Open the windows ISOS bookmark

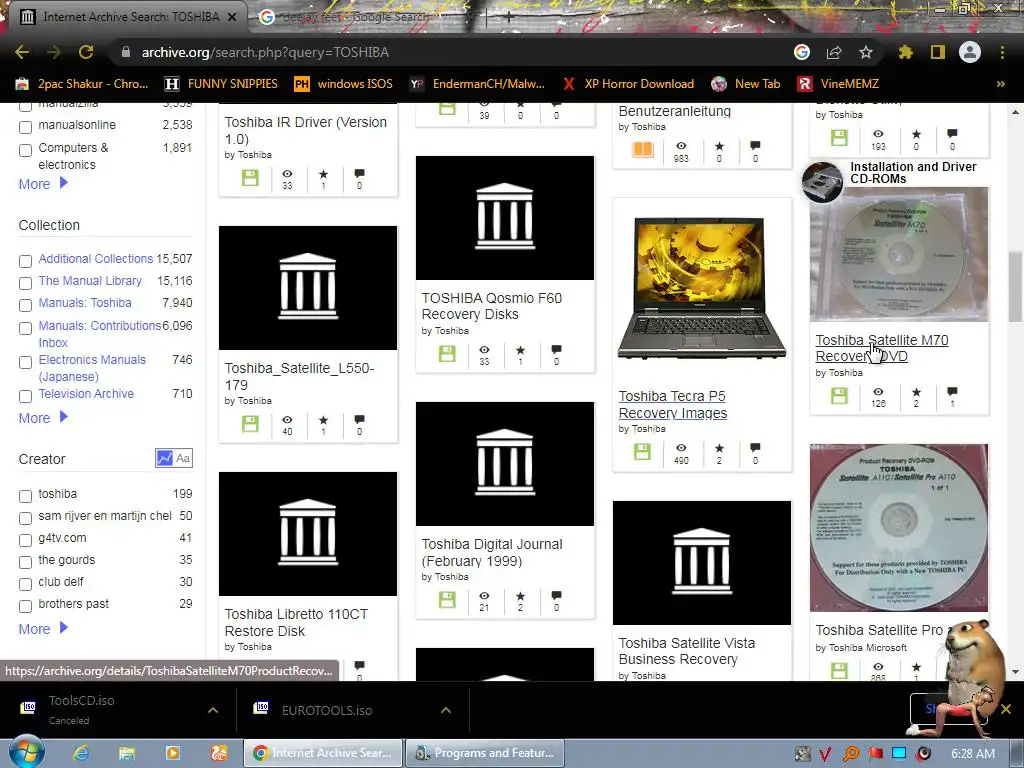click(344, 84)
